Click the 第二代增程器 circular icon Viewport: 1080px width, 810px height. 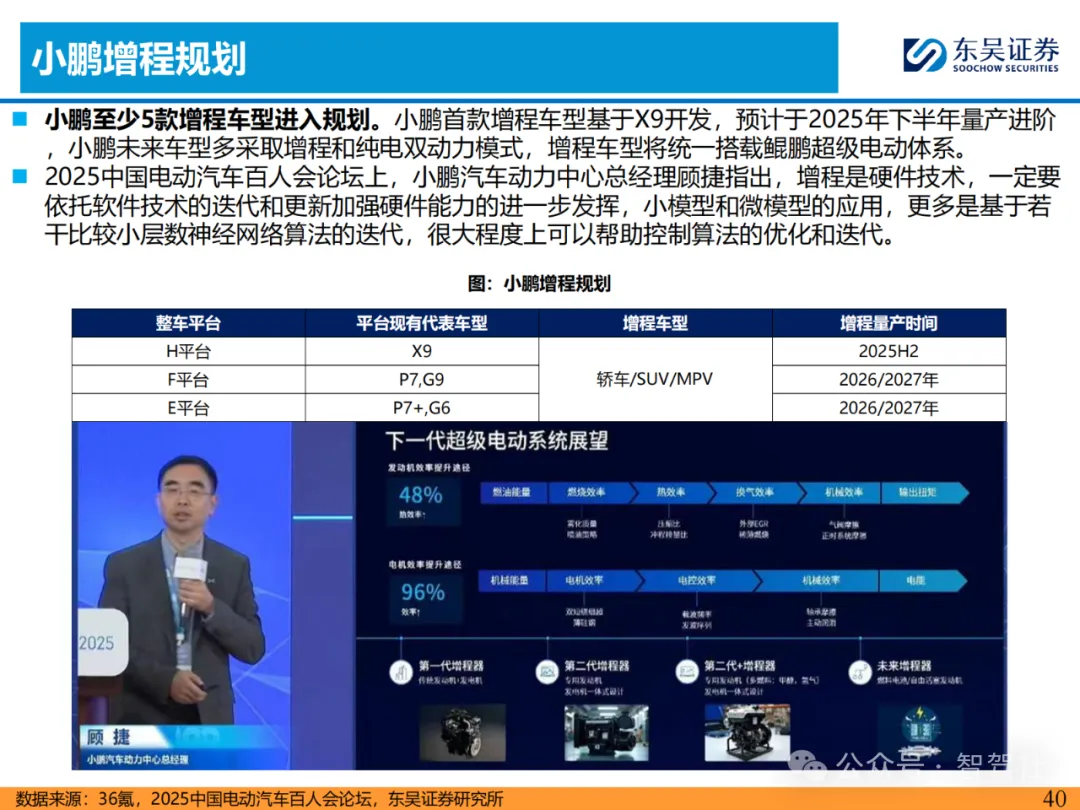547,672
